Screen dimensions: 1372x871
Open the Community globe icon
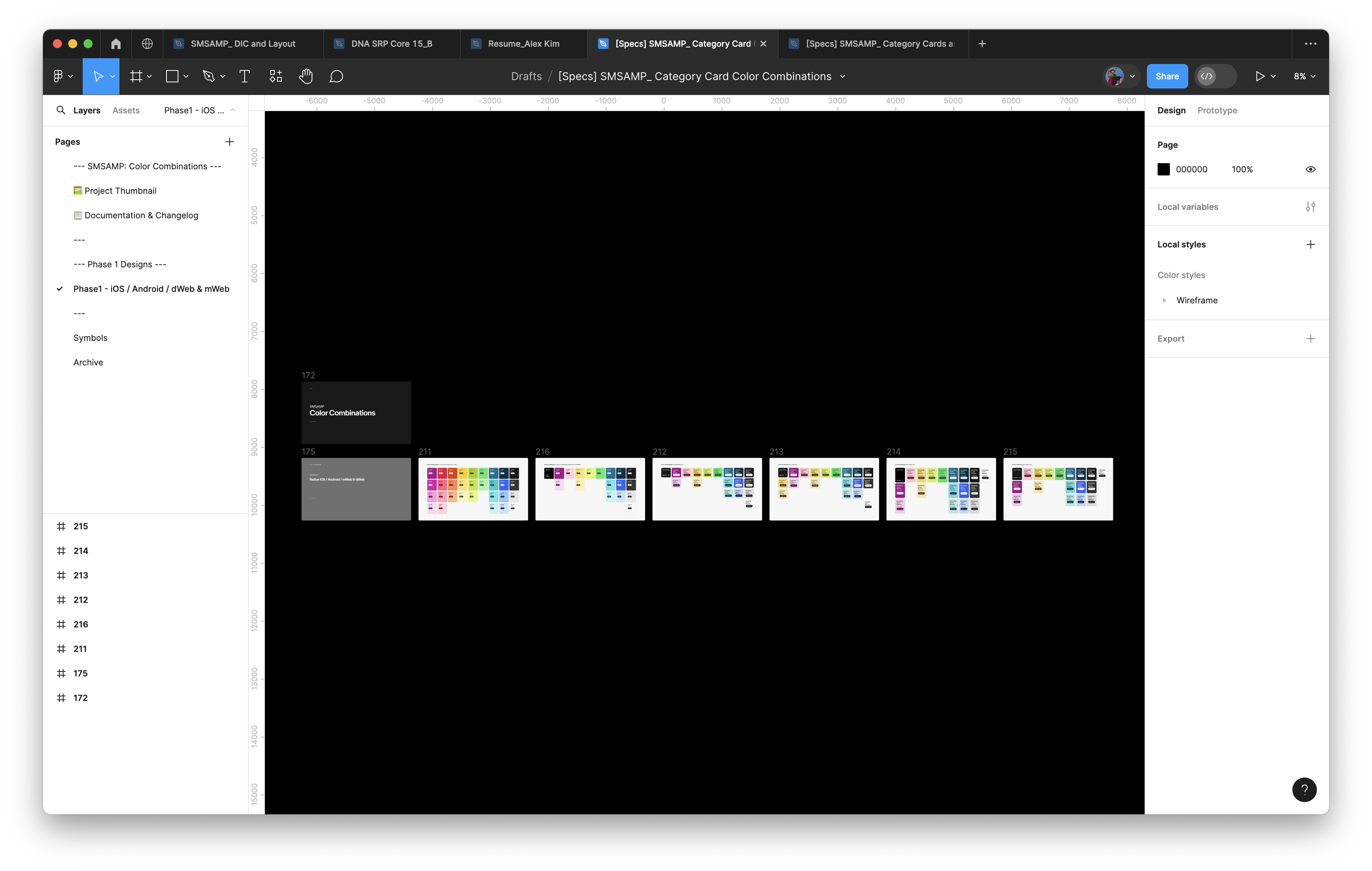[x=147, y=43]
